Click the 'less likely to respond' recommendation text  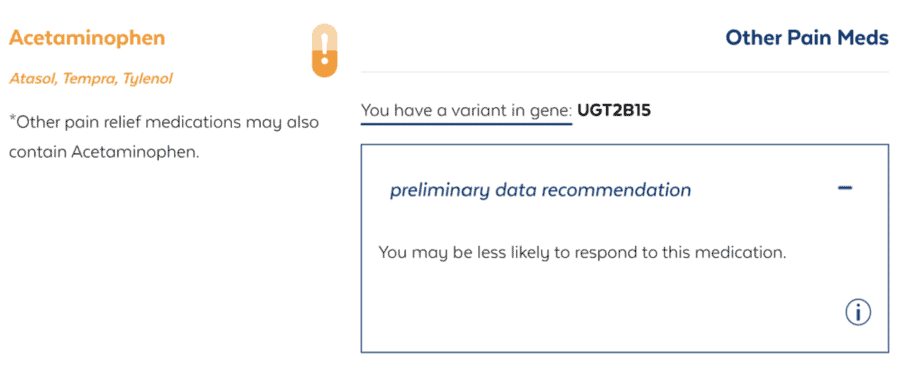tap(582, 253)
